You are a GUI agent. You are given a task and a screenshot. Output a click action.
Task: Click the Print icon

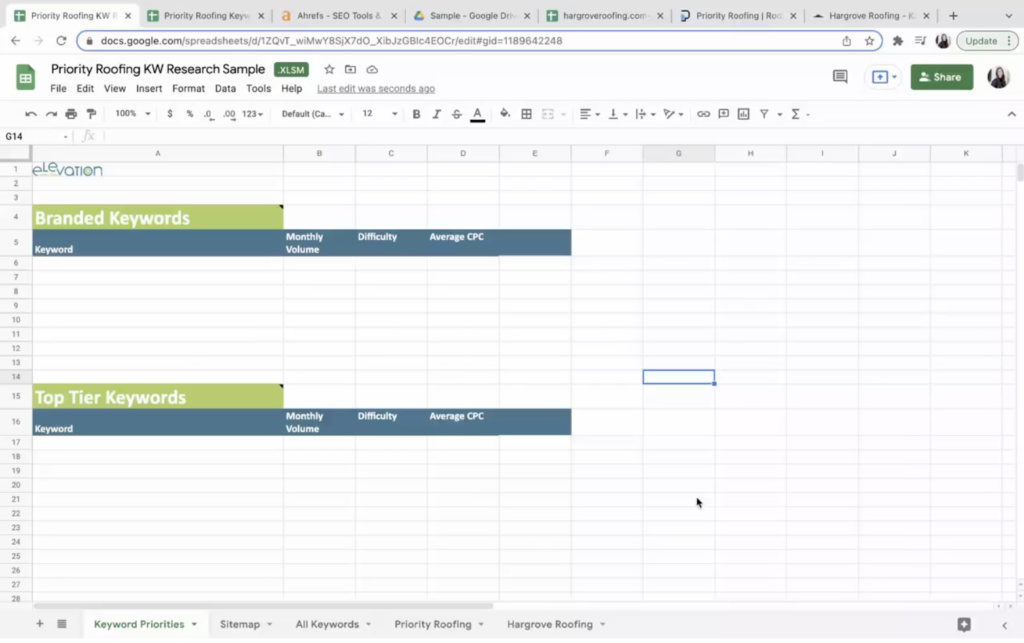click(x=71, y=114)
